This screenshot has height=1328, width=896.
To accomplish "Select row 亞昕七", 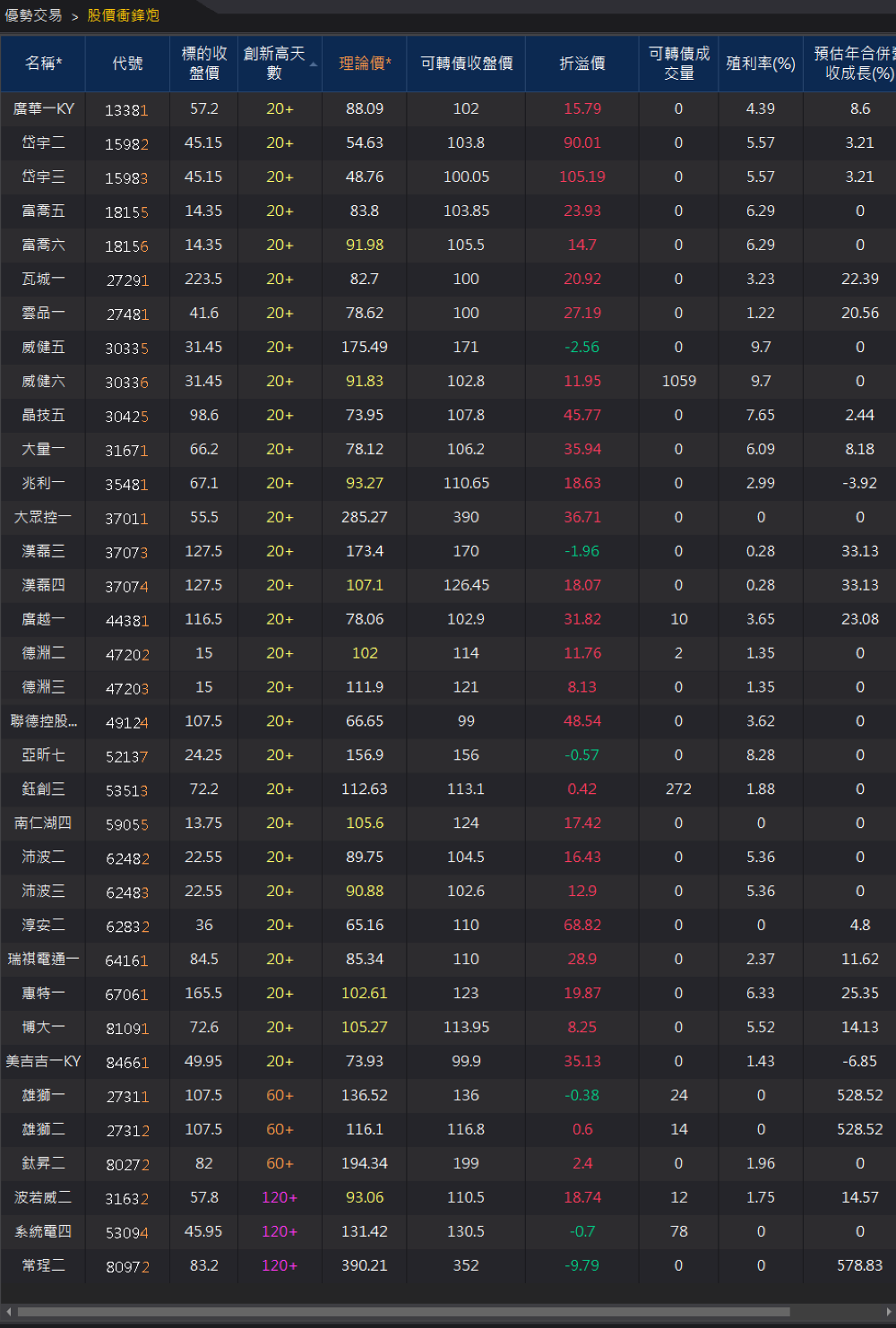I will pos(448,755).
